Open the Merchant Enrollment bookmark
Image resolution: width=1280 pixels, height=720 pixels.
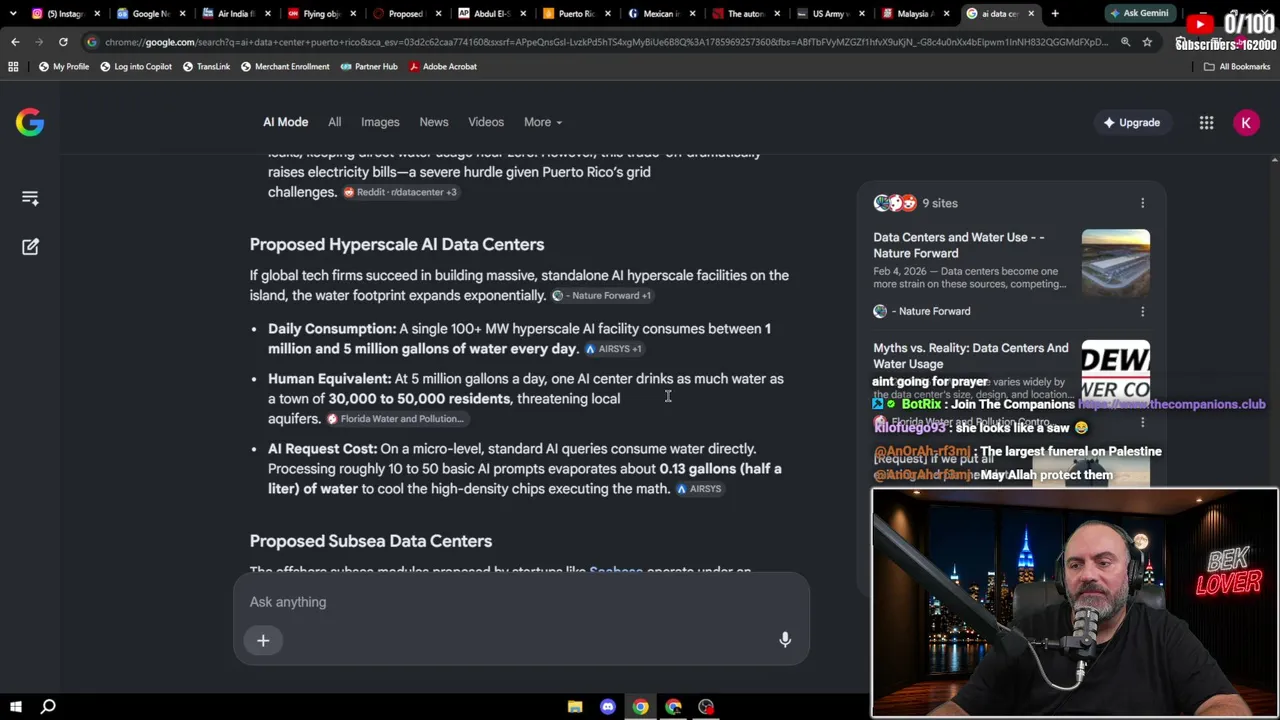coord(285,66)
